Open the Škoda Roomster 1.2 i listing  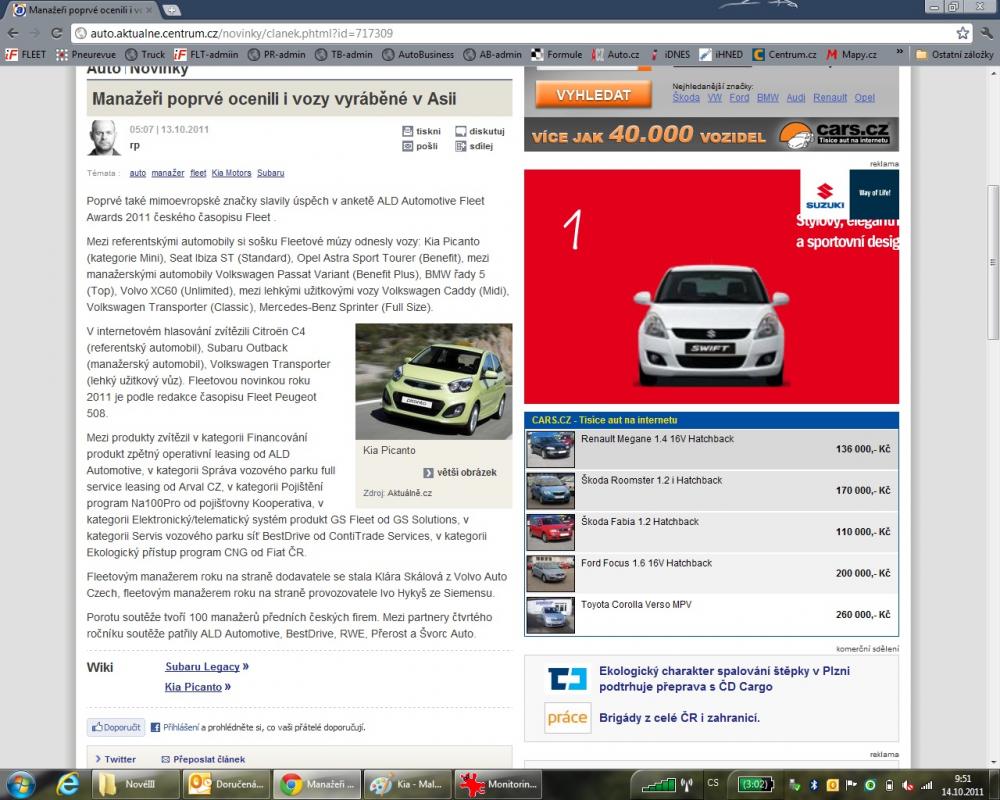(711, 491)
